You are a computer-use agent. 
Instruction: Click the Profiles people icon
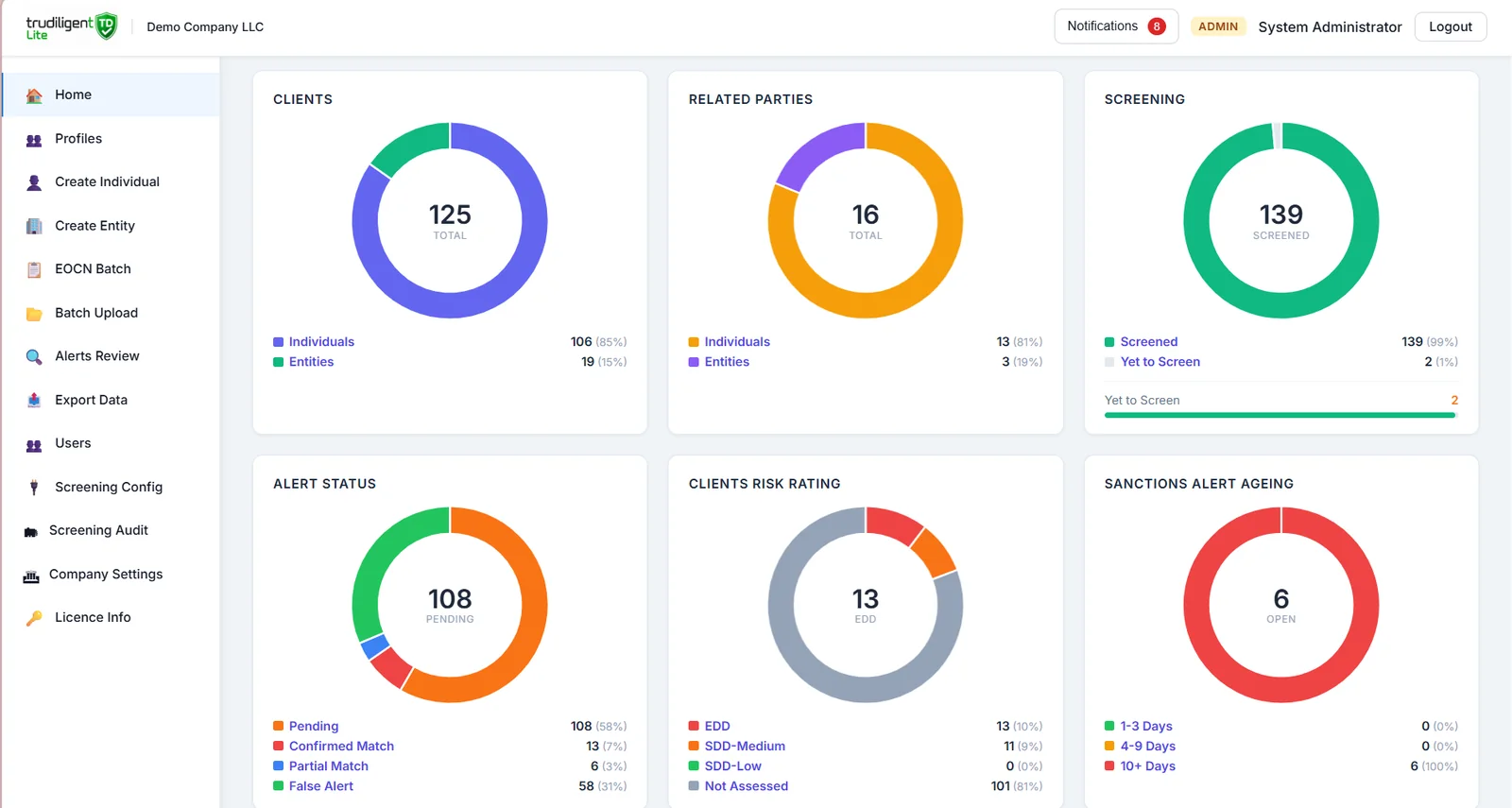pyautogui.click(x=34, y=140)
